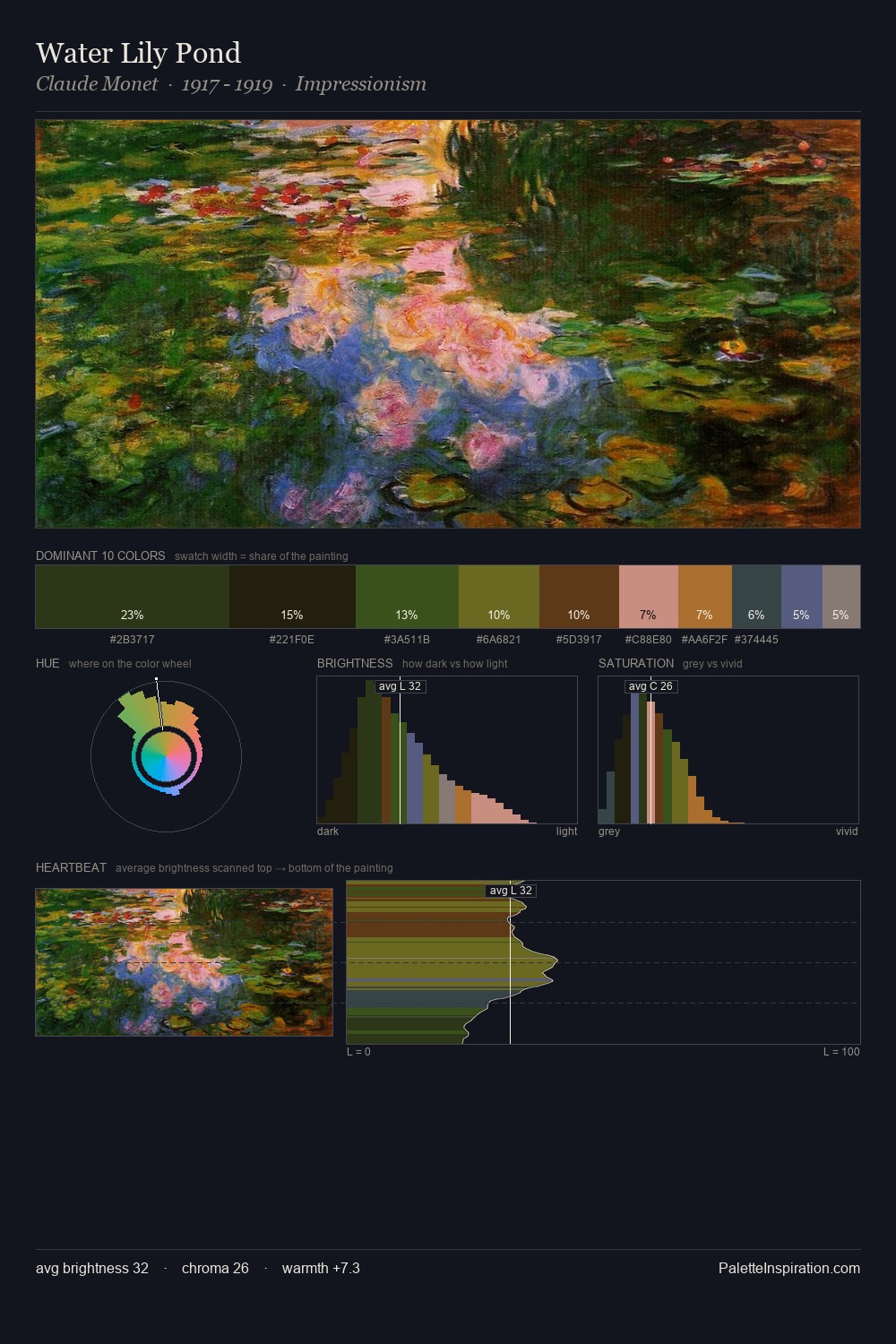Click the Claude Monet artist name

(x=97, y=84)
